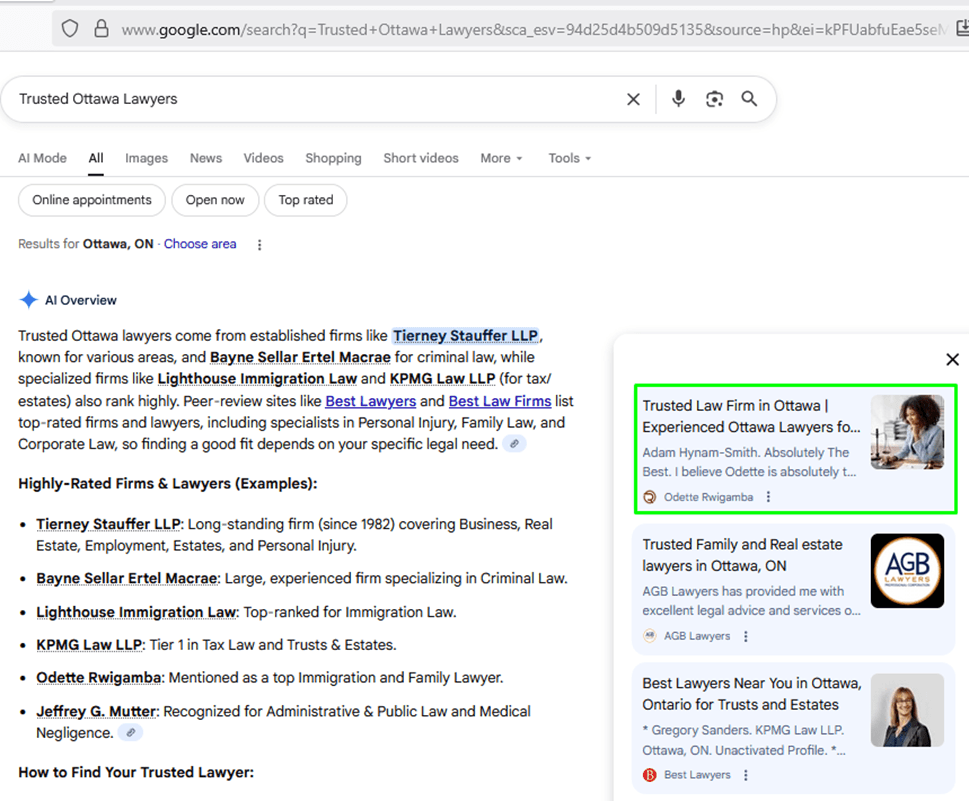Viewport: 969px width, 801px height.
Task: Open three-dot menu beside Odette Rwigamba source
Action: pyautogui.click(x=768, y=497)
